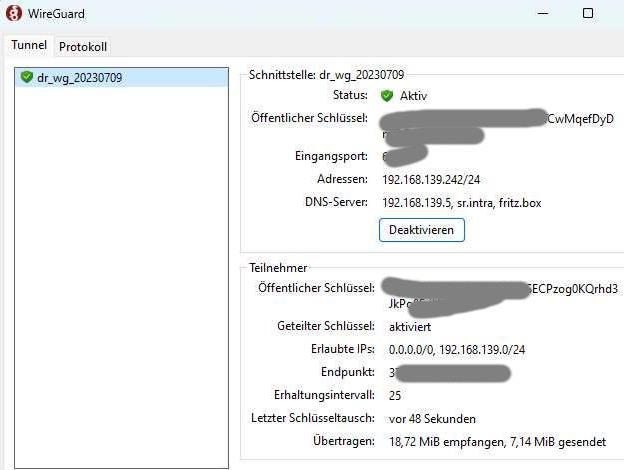Click allowed IPs 0.0.0.0/0, 192.168.139.0/24
Image resolution: width=624 pixels, height=470 pixels.
coord(457,350)
